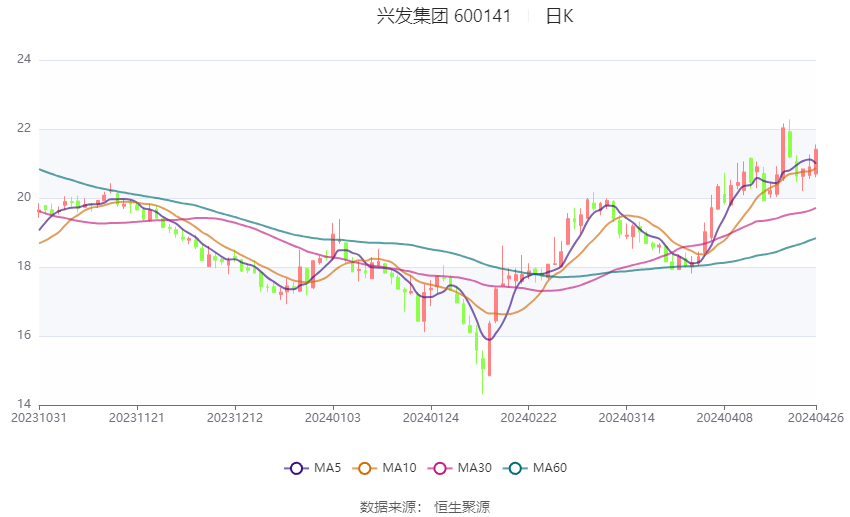
Task: Click the 20231121 date axis label
Action: click(137, 418)
